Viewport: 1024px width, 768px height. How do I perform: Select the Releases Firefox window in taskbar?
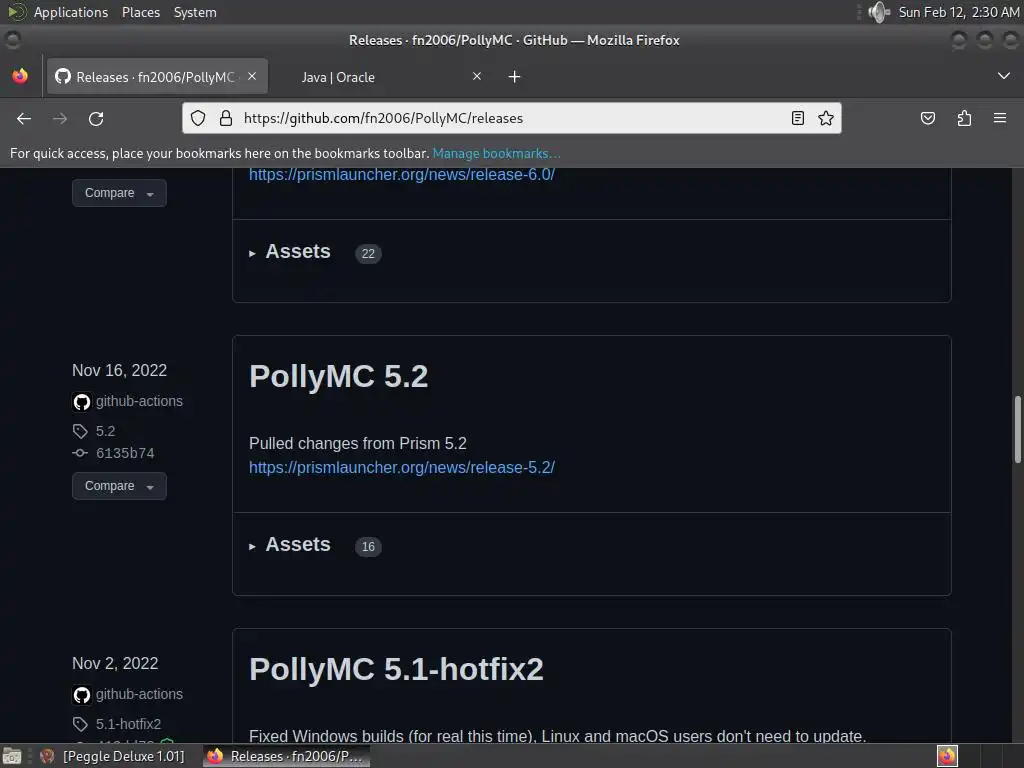click(x=285, y=756)
